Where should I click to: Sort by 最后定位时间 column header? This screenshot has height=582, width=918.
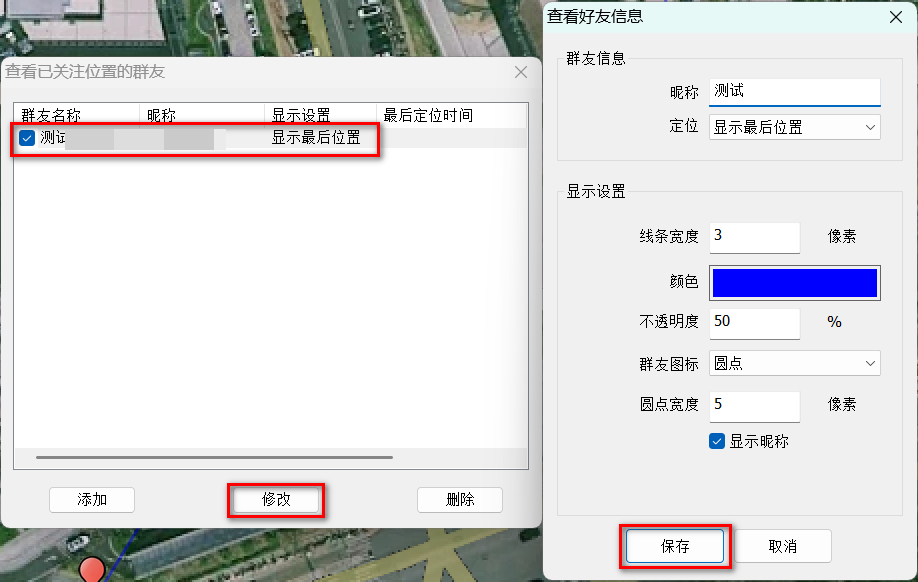(x=451, y=115)
